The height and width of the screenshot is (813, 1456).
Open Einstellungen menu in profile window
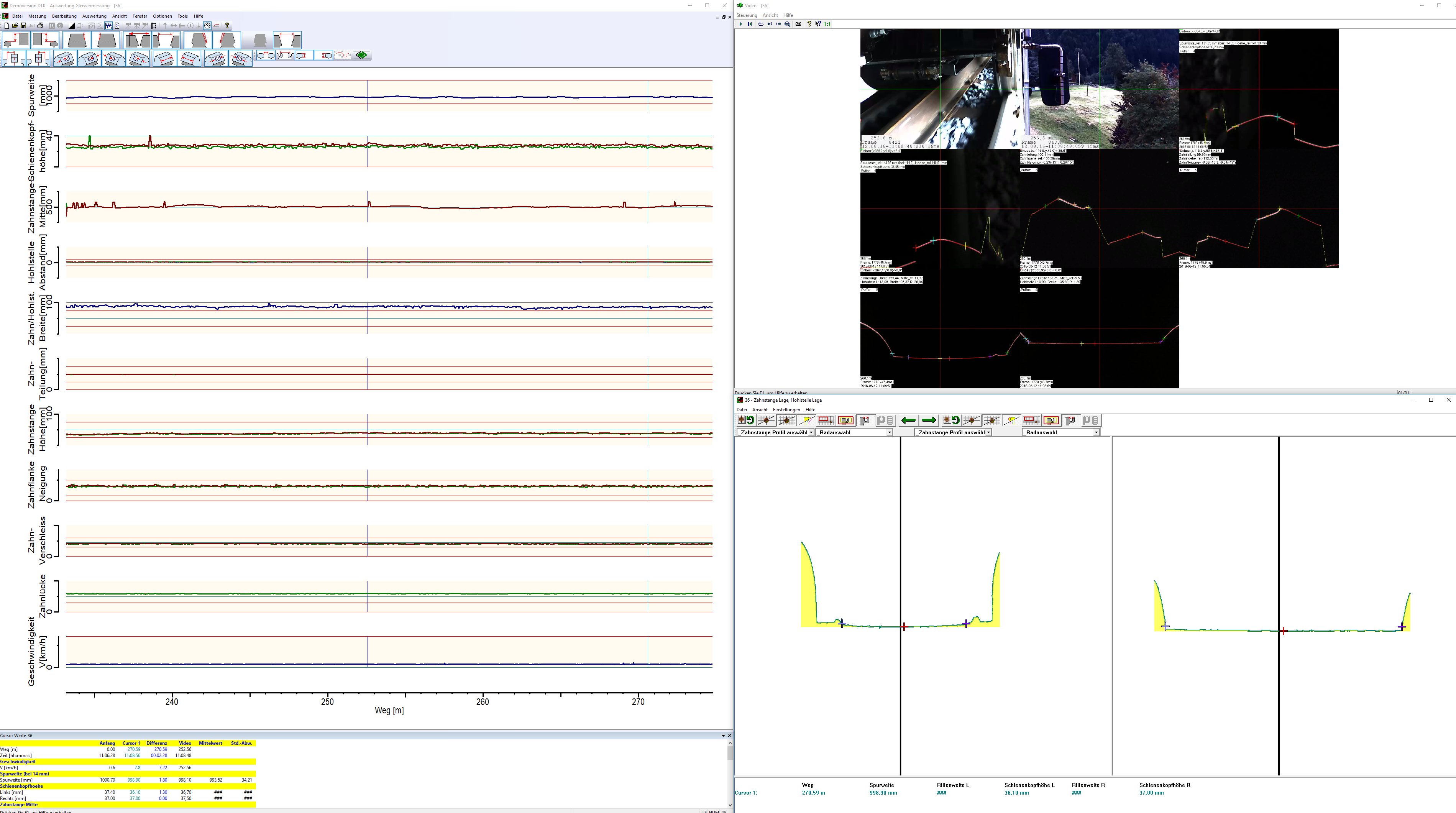[x=786, y=410]
